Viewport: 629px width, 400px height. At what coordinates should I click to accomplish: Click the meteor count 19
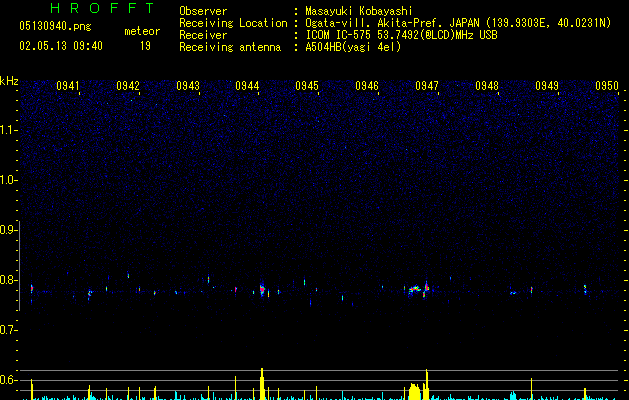[x=145, y=46]
